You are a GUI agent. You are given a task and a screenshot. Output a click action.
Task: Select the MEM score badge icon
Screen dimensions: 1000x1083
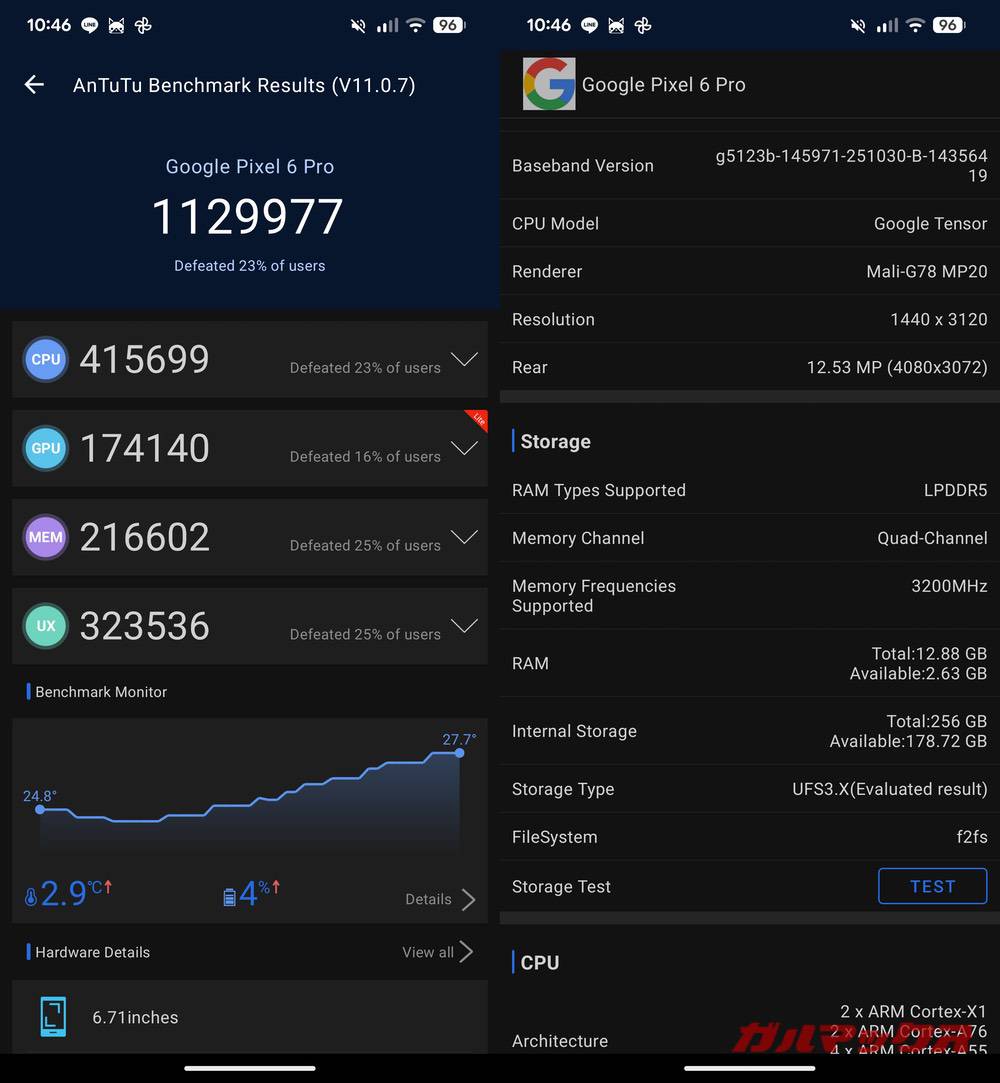coord(45,537)
